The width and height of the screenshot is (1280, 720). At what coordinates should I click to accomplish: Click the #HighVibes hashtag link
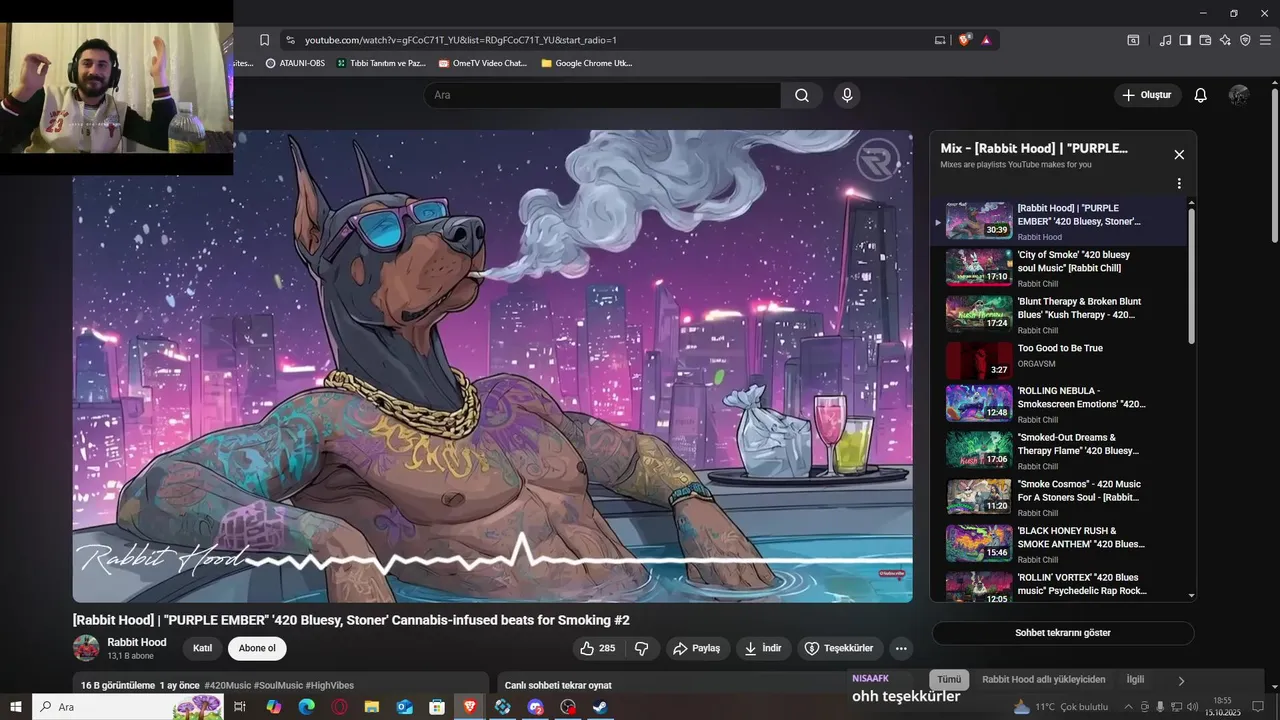click(x=329, y=685)
